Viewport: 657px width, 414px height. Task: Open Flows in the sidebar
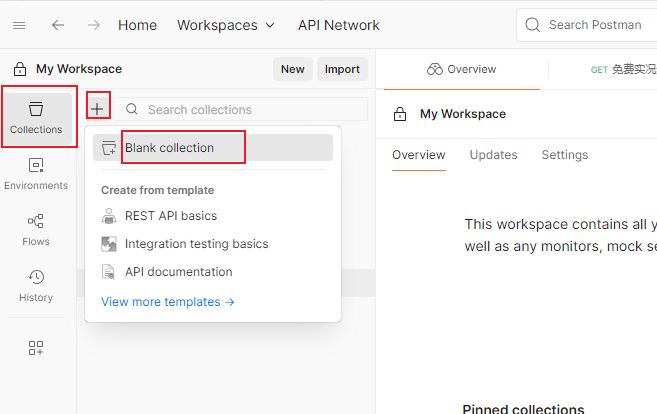tap(36, 230)
